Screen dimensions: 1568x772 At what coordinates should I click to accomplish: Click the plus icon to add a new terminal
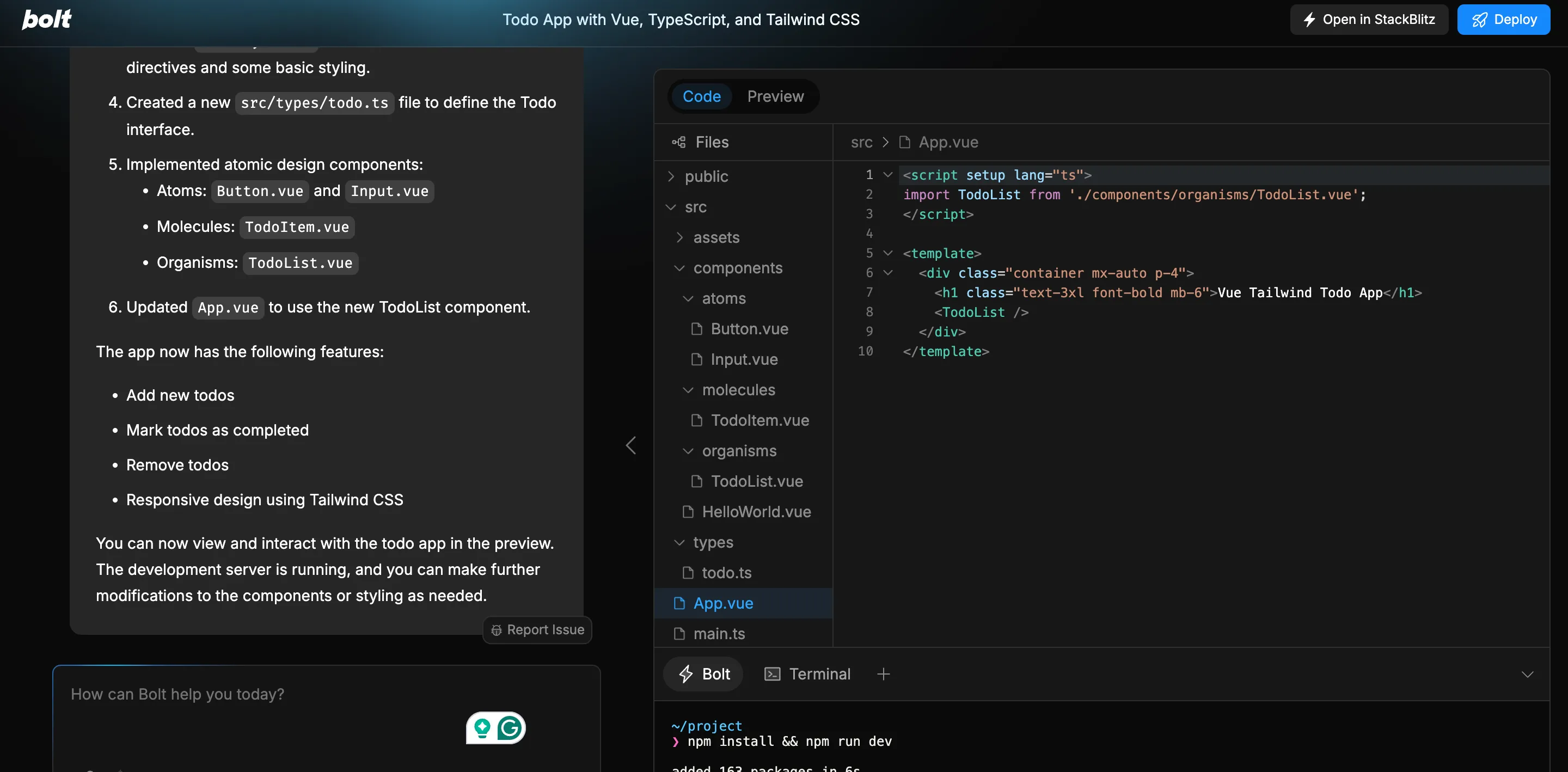tap(884, 673)
